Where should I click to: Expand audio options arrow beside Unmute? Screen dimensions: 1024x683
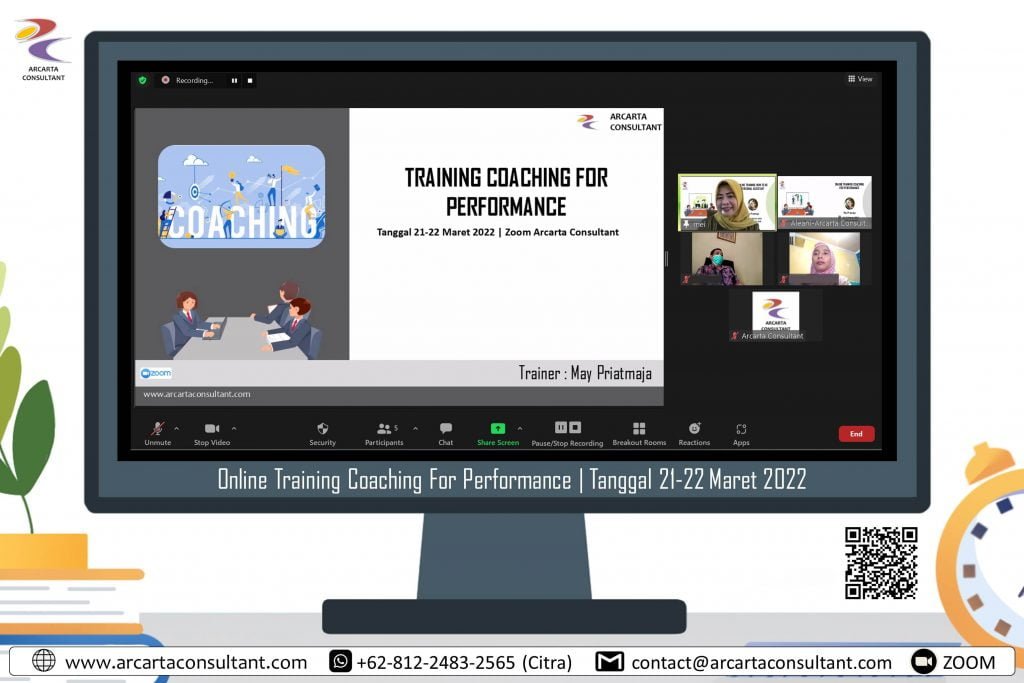coord(177,428)
